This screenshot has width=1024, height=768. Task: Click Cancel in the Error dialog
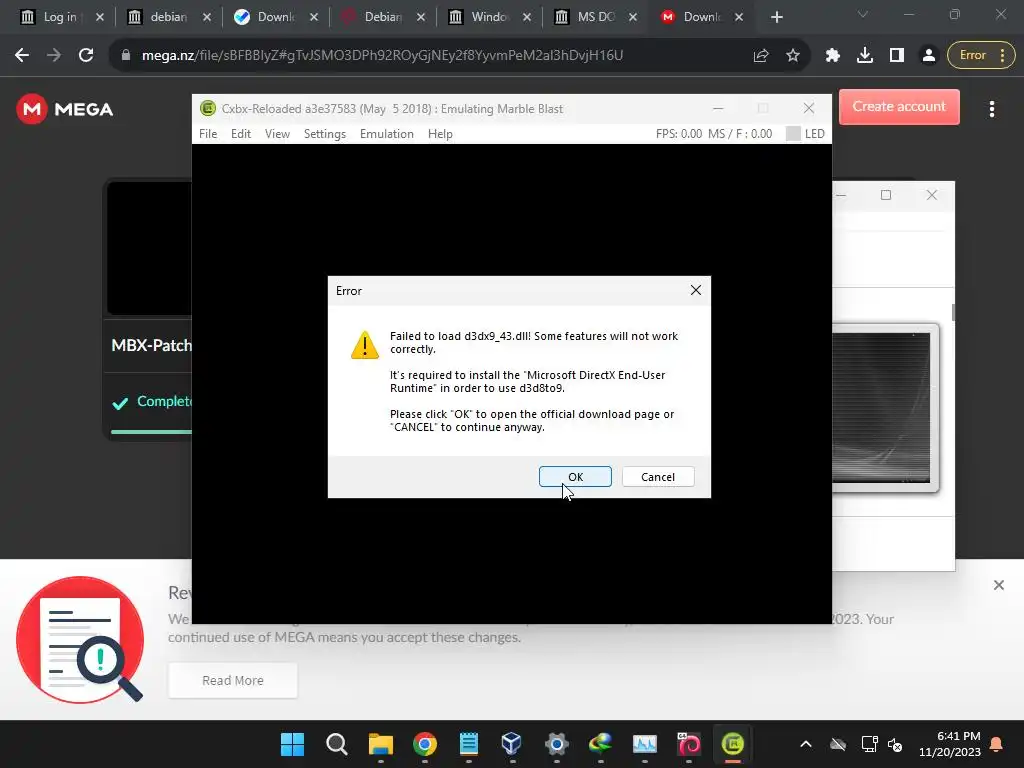pos(658,477)
